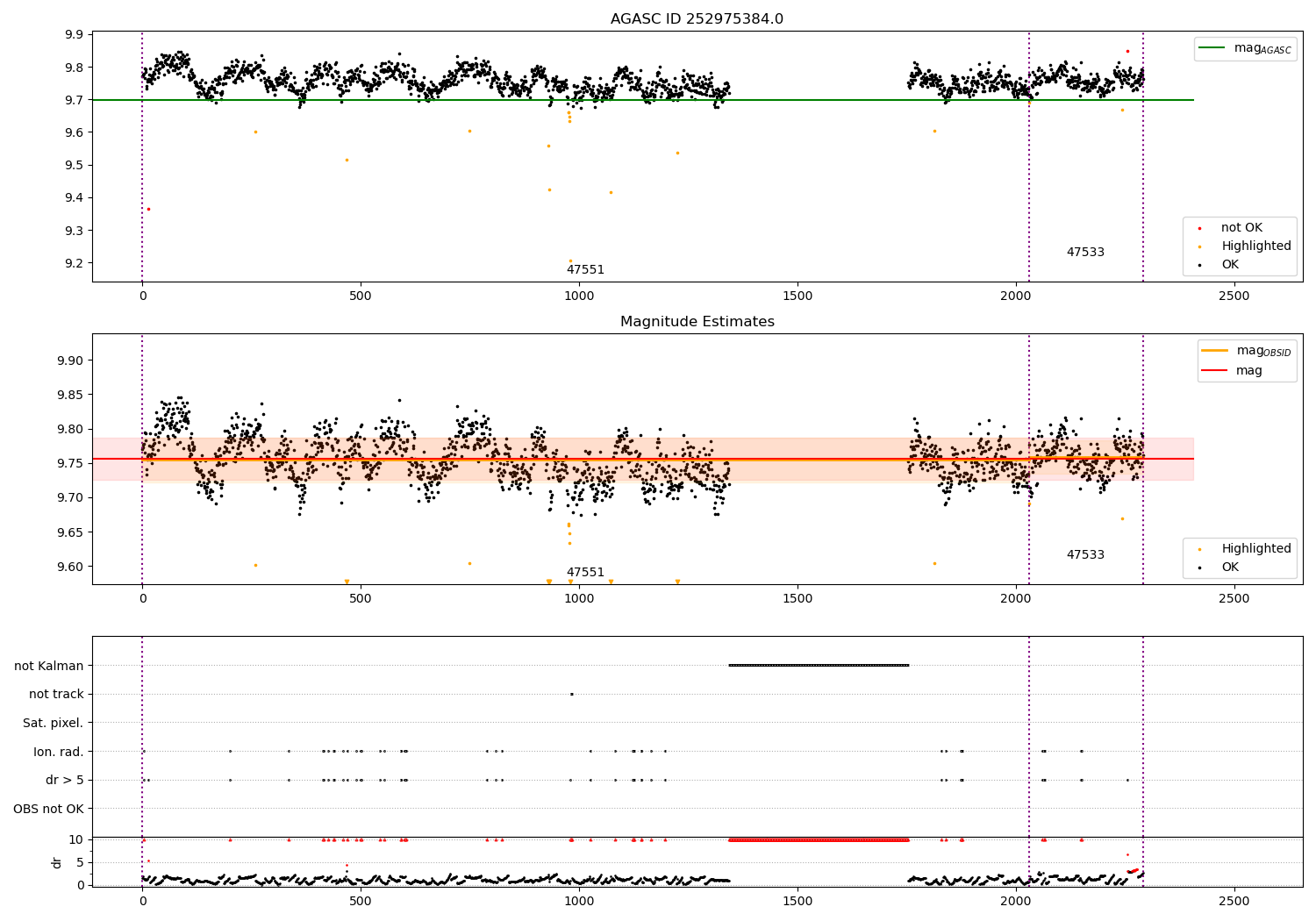Click the 10 tick label on dr axis

tap(76, 840)
